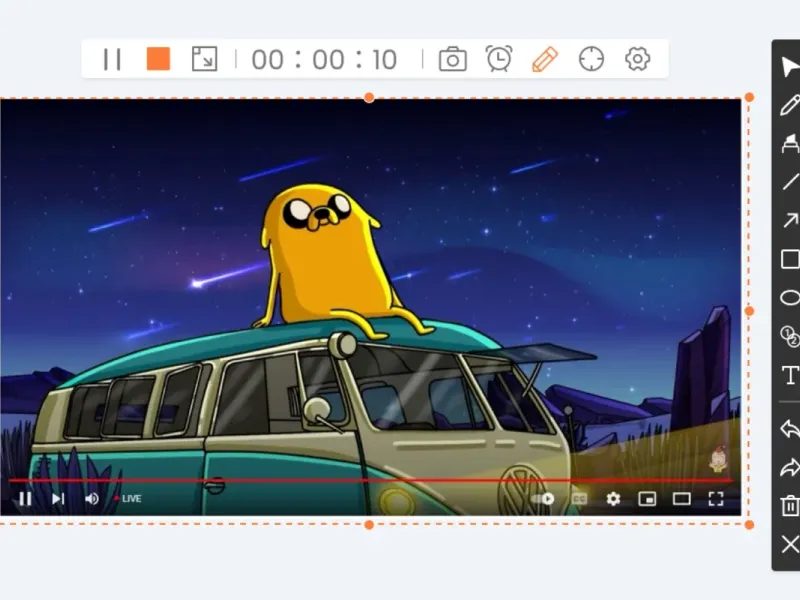The width and height of the screenshot is (800, 600).
Task: Select the ellipse shape tool
Action: 790,297
